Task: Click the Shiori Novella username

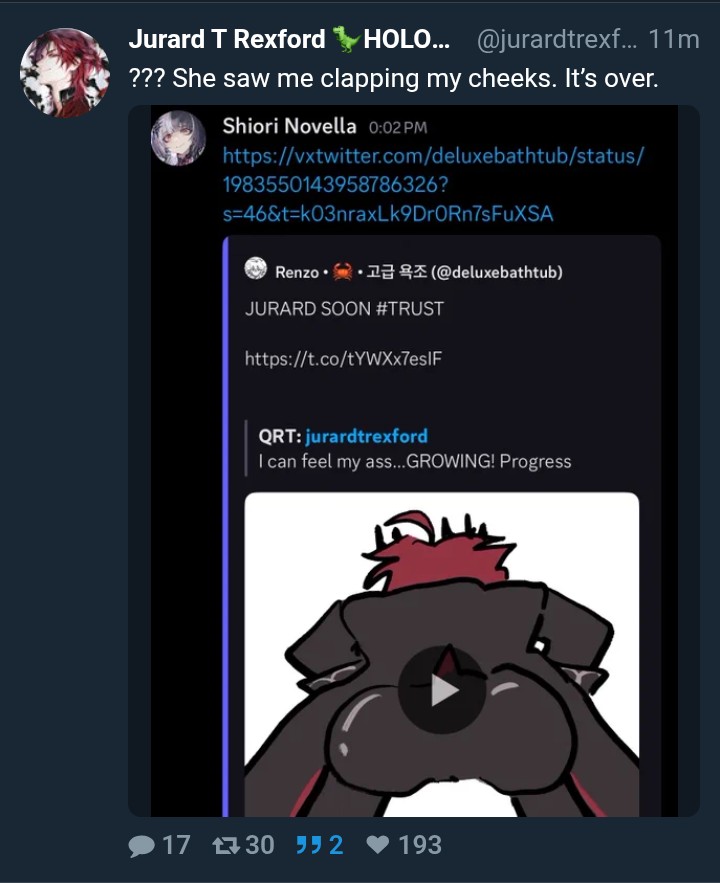Action: 289,126
